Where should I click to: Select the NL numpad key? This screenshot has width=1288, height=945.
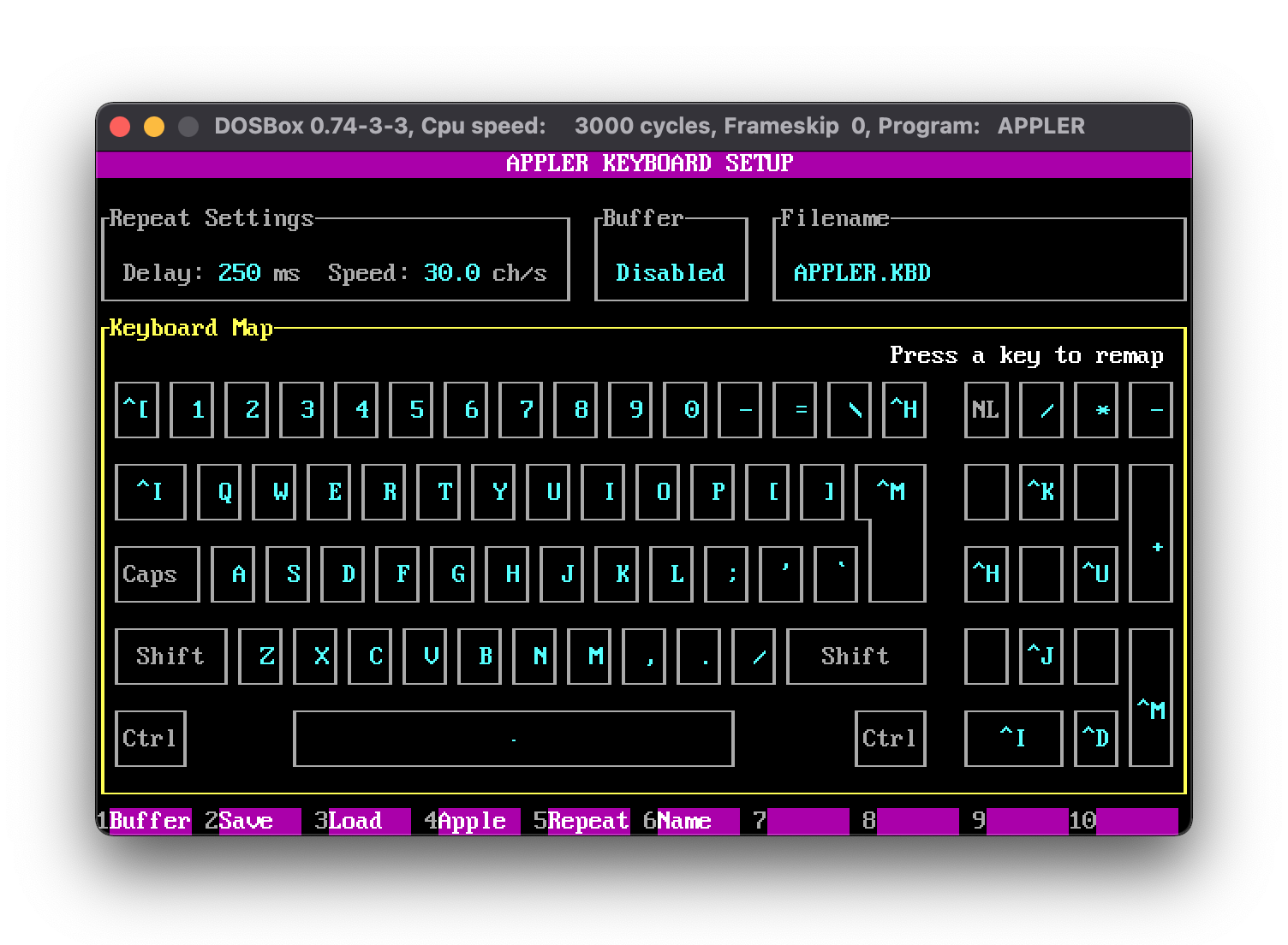tap(987, 410)
